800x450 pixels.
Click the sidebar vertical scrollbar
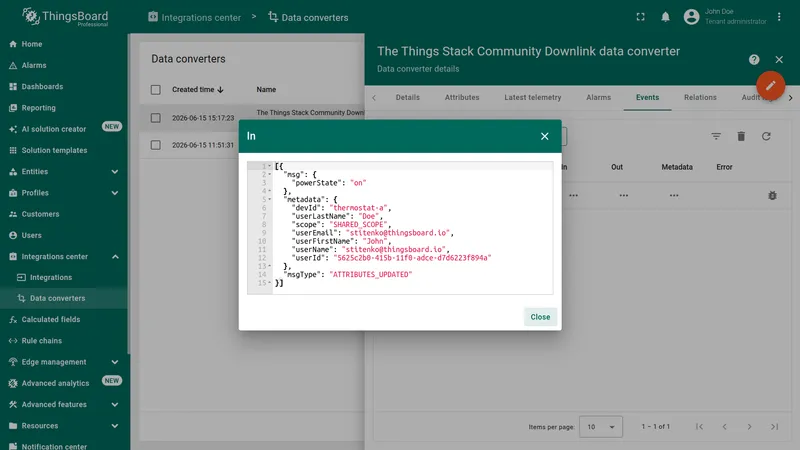129,194
